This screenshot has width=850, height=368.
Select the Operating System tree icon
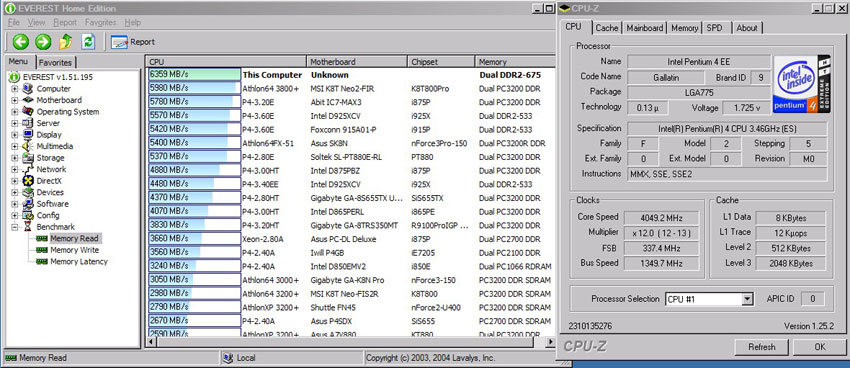[27, 112]
